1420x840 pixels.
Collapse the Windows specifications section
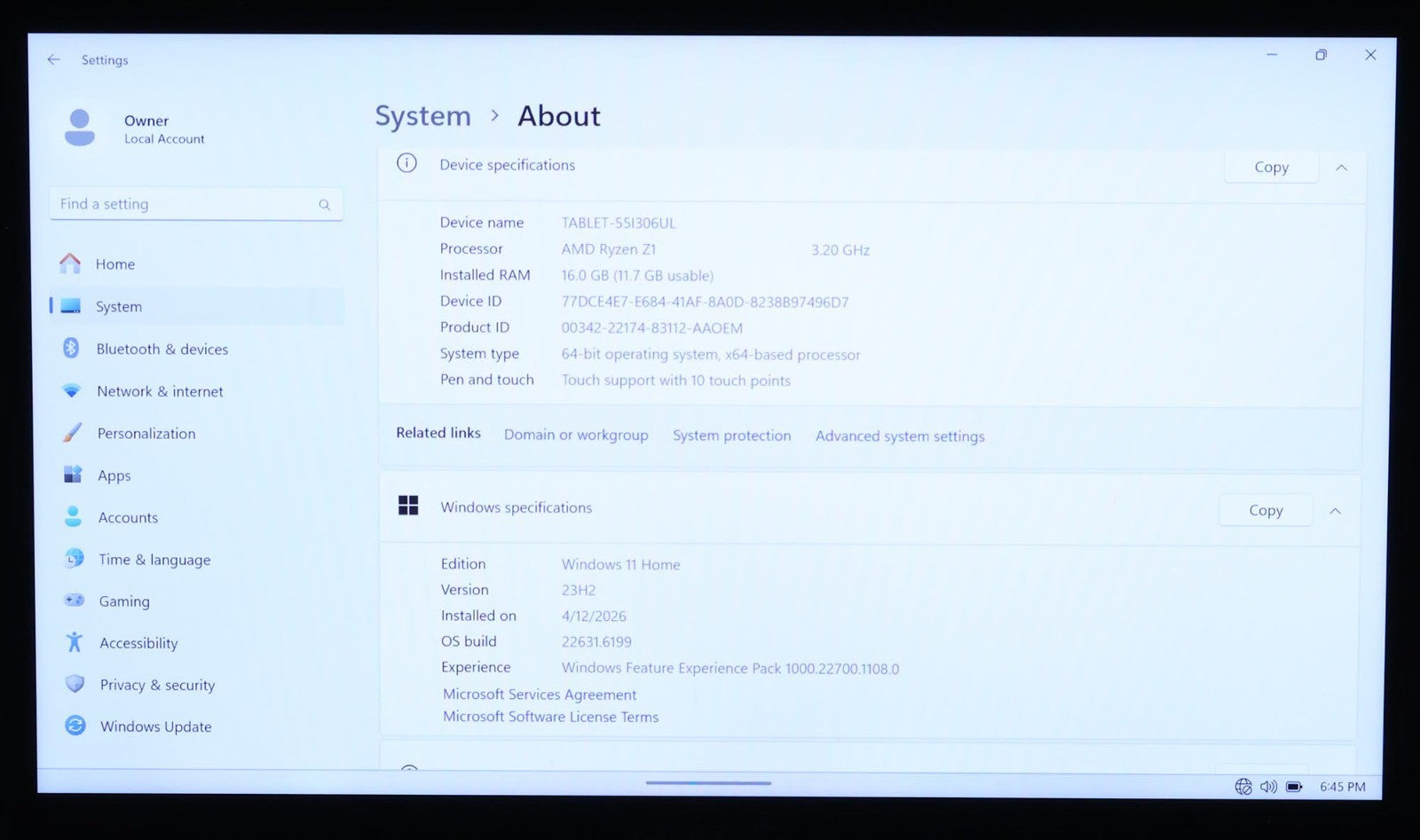(x=1336, y=511)
